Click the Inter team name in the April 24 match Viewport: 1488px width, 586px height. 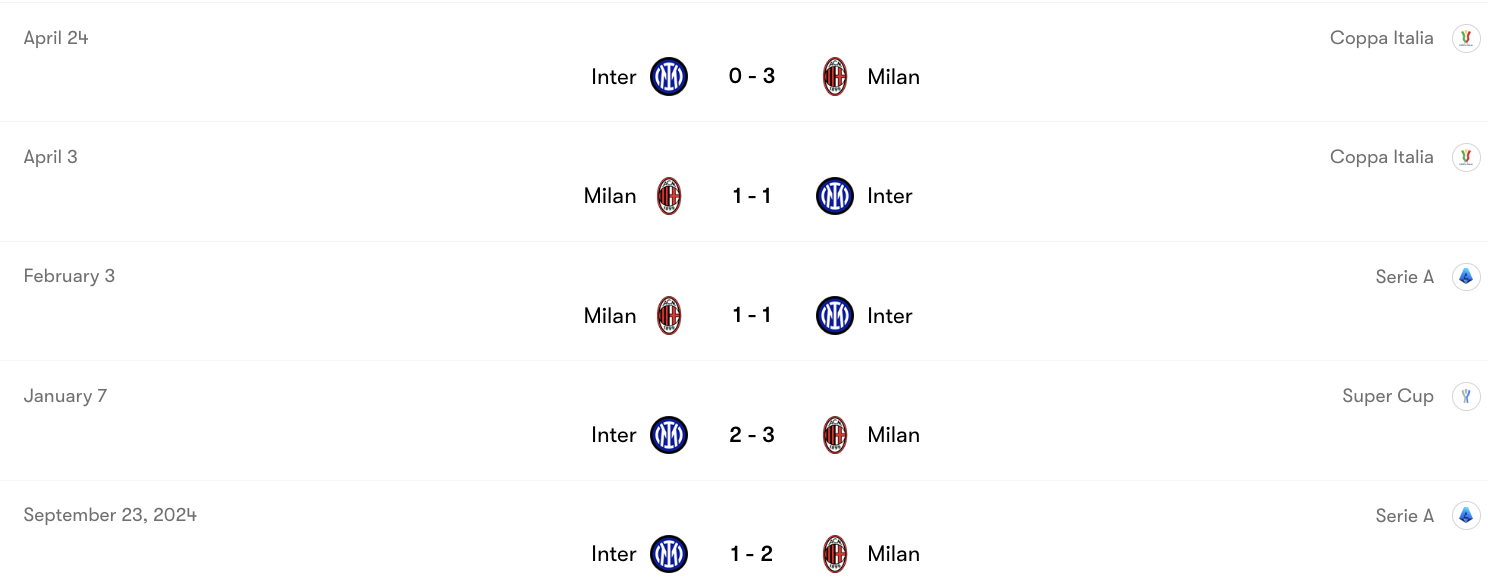point(613,76)
